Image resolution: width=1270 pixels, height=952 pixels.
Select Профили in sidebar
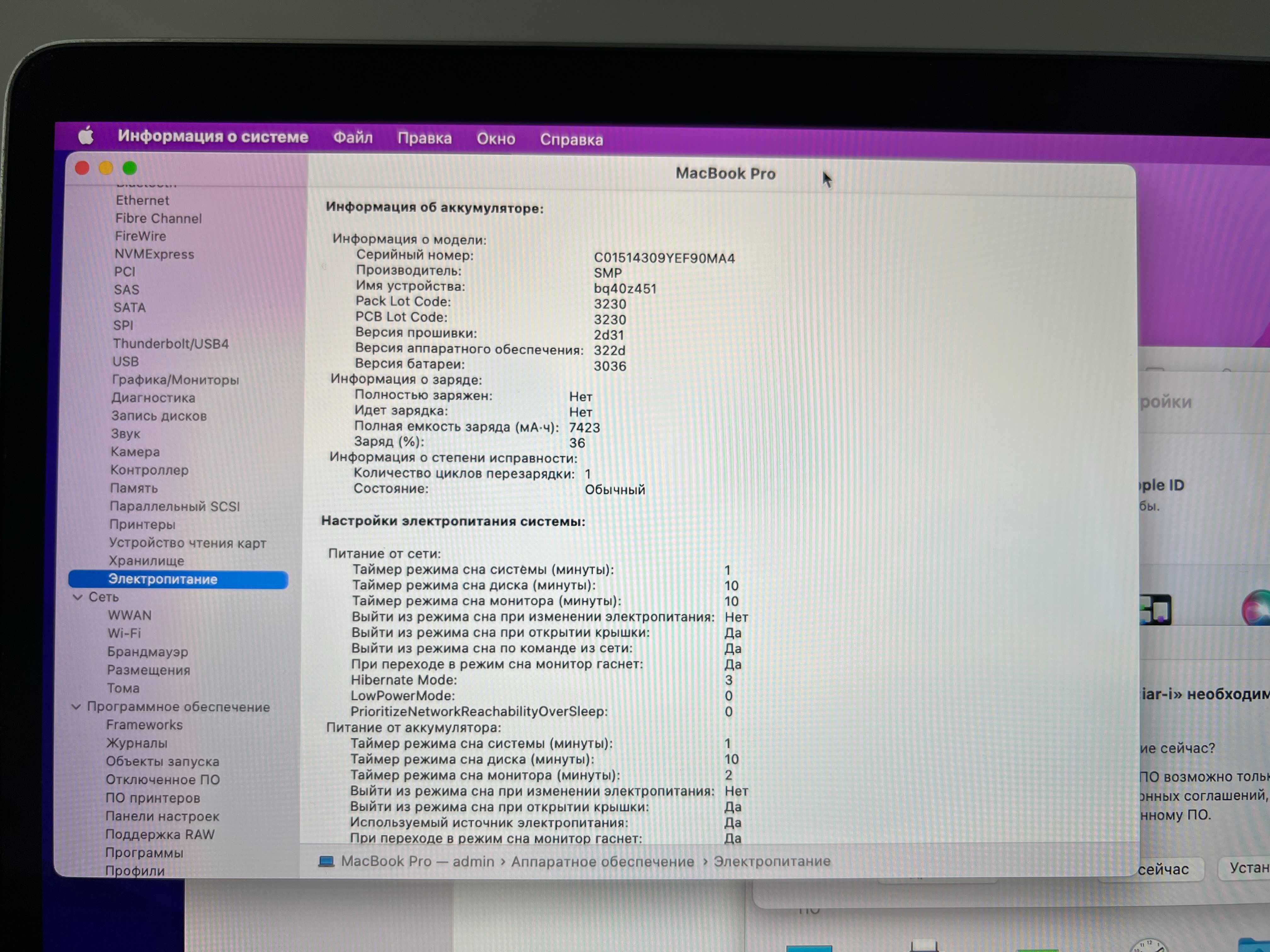134,870
